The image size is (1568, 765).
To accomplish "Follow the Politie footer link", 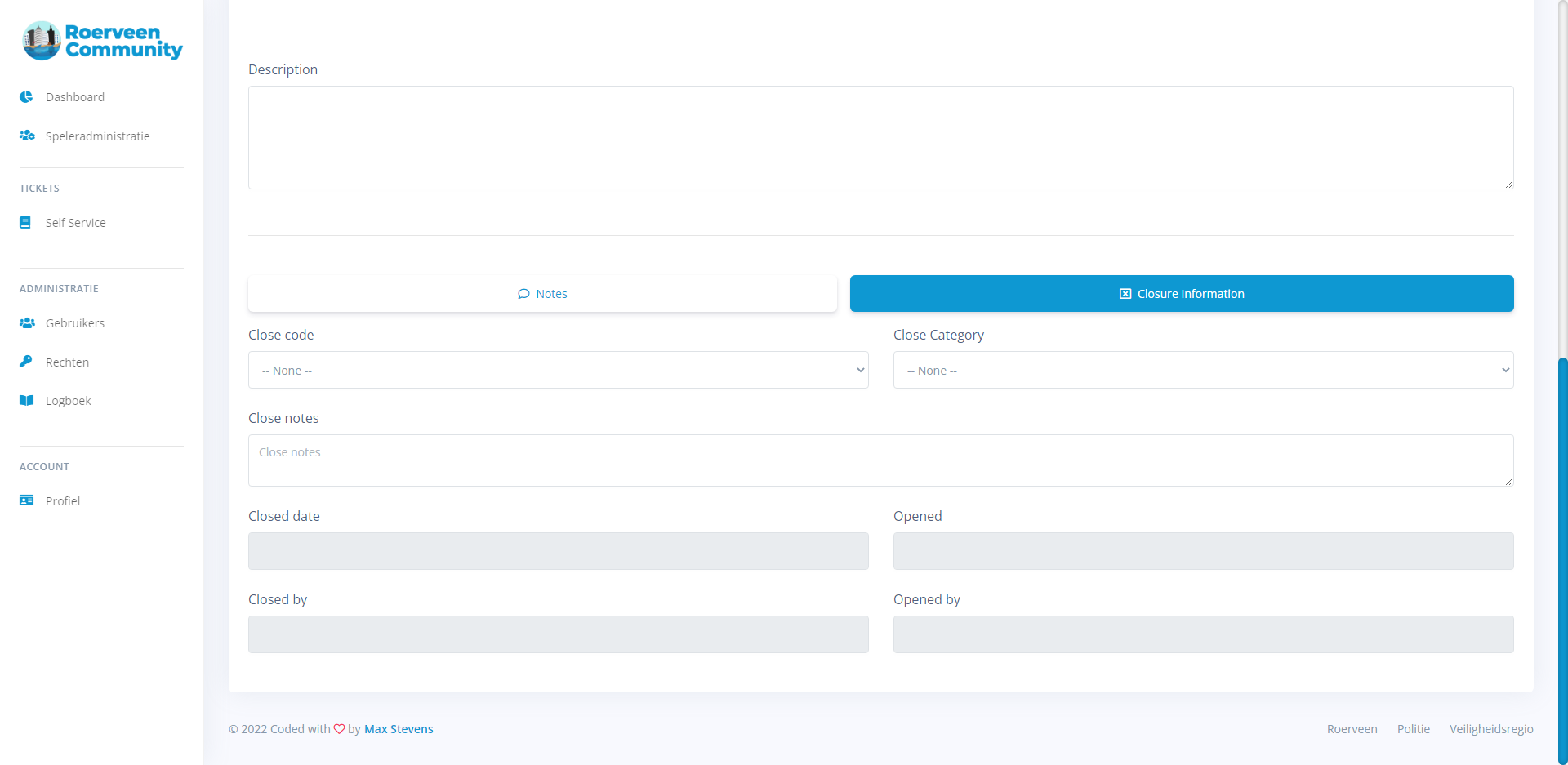I will 1413,729.
